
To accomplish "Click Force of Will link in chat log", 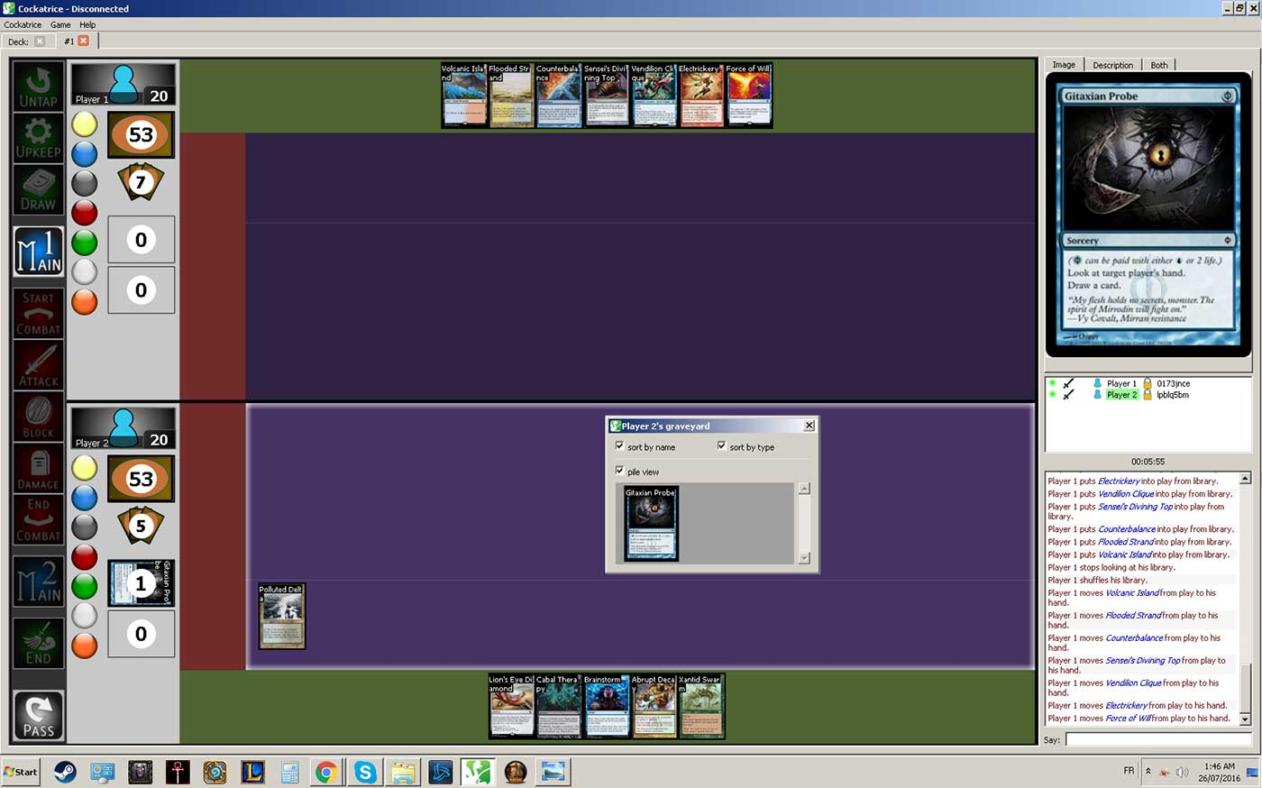I will (1128, 718).
